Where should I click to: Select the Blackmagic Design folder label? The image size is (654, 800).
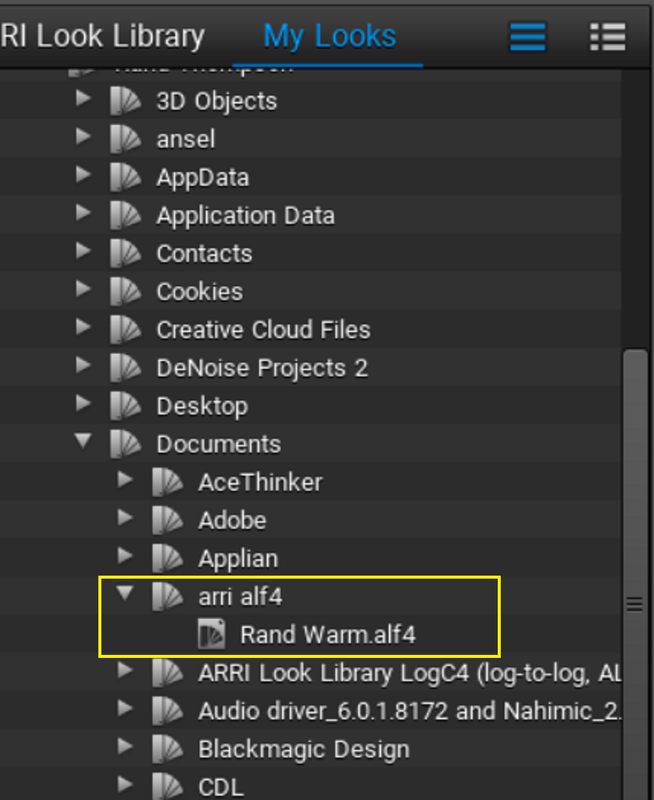[x=304, y=749]
